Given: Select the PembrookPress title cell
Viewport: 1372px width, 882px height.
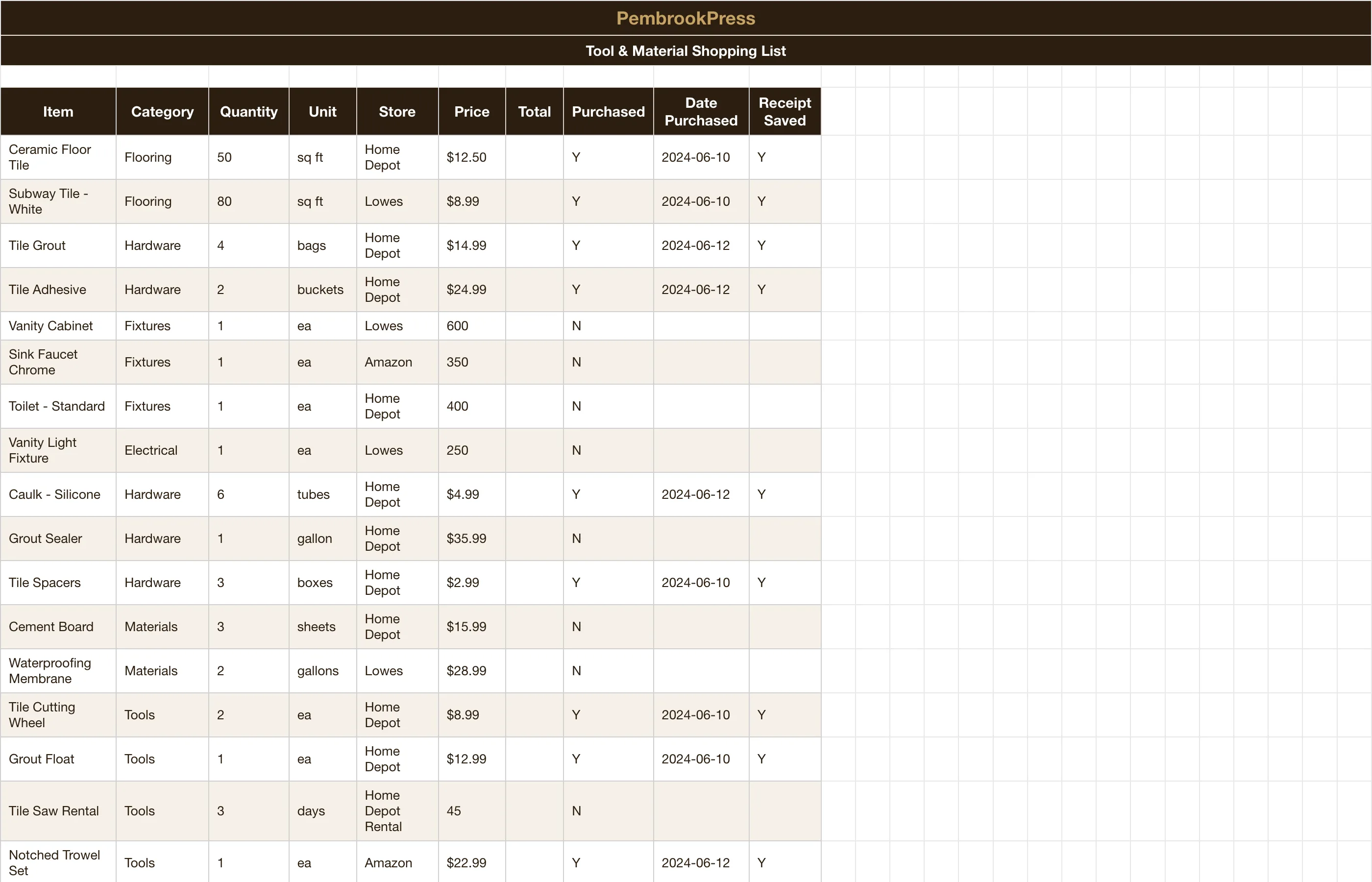Looking at the screenshot, I should [686, 18].
